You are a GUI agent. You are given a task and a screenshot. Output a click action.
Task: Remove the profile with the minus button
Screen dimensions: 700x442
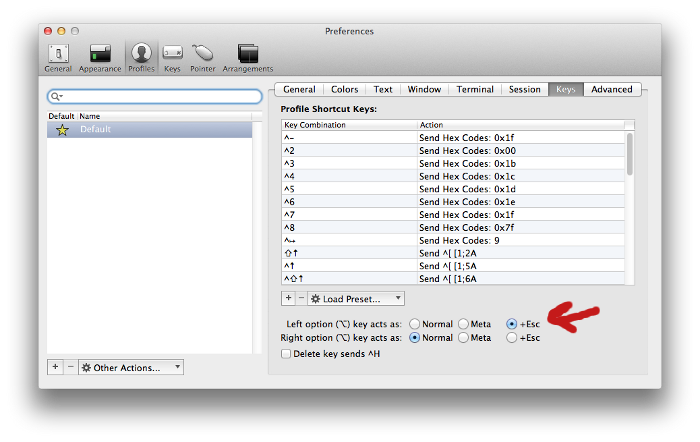(71, 367)
